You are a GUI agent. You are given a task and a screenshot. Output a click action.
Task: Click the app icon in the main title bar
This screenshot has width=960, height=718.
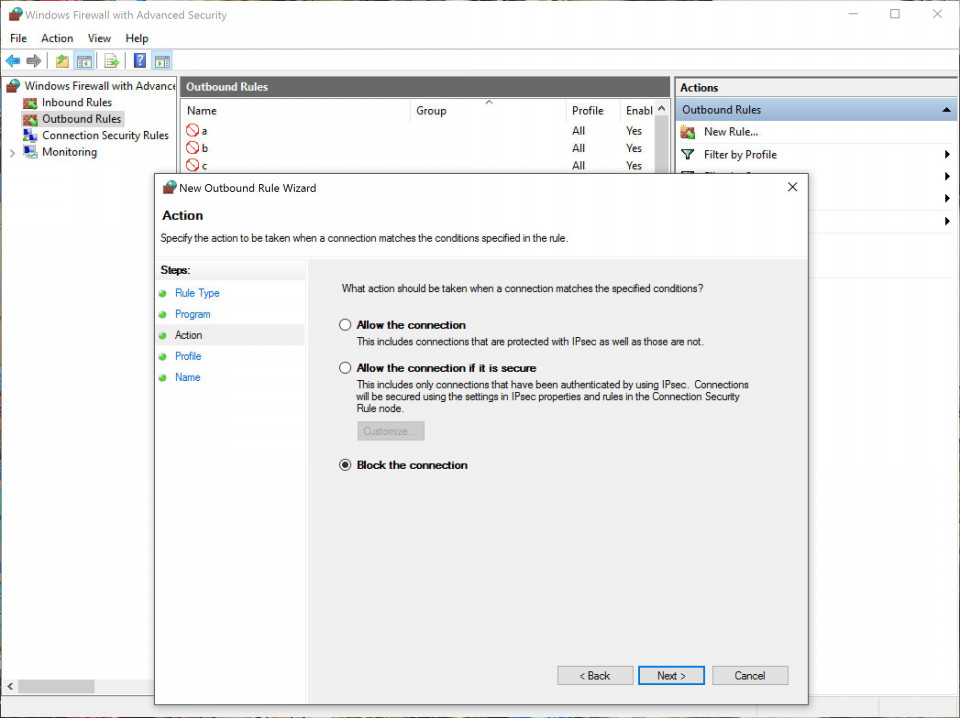click(15, 14)
